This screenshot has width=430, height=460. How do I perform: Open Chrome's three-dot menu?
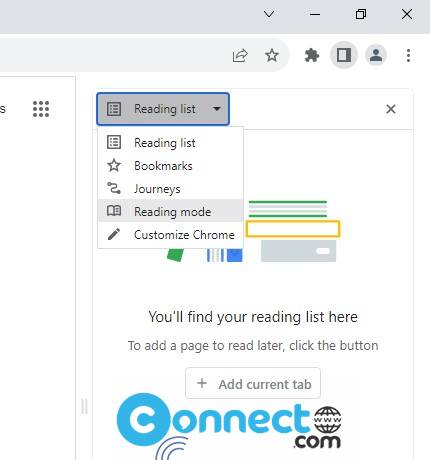point(408,55)
